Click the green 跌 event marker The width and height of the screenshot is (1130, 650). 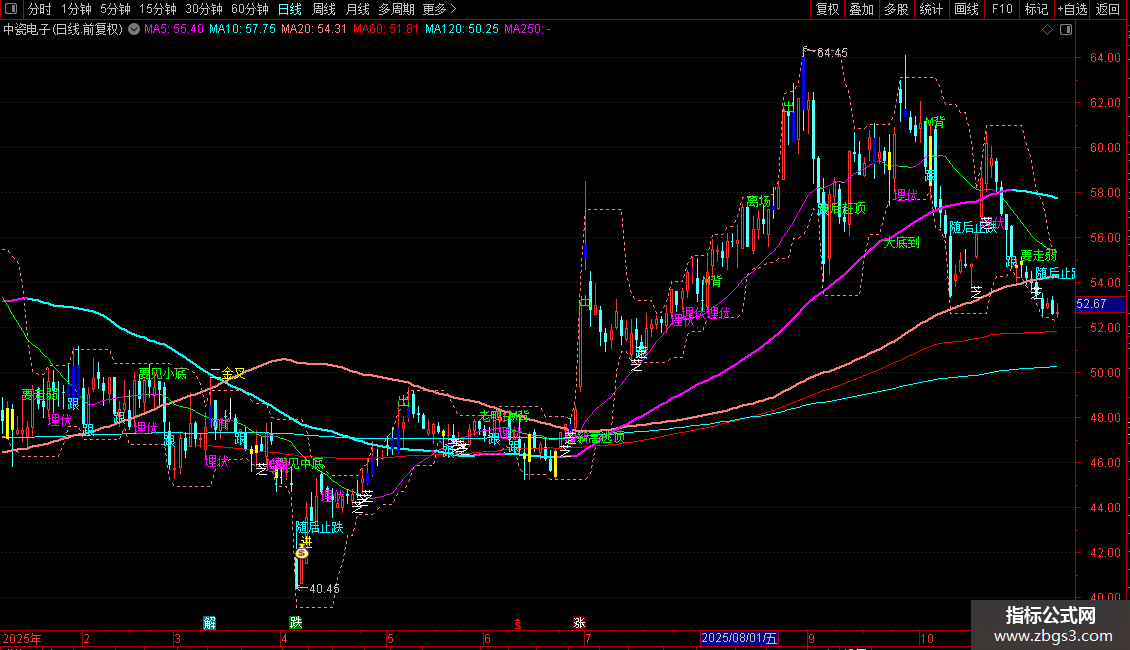[x=295, y=623]
